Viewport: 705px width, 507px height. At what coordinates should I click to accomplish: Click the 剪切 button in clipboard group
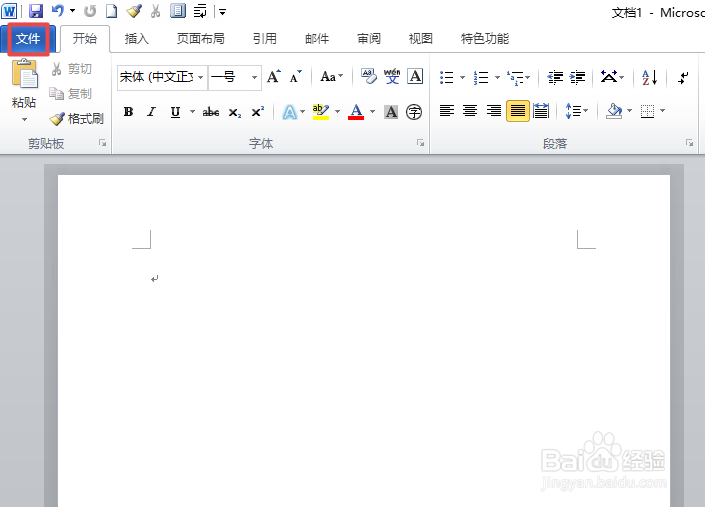coord(72,69)
